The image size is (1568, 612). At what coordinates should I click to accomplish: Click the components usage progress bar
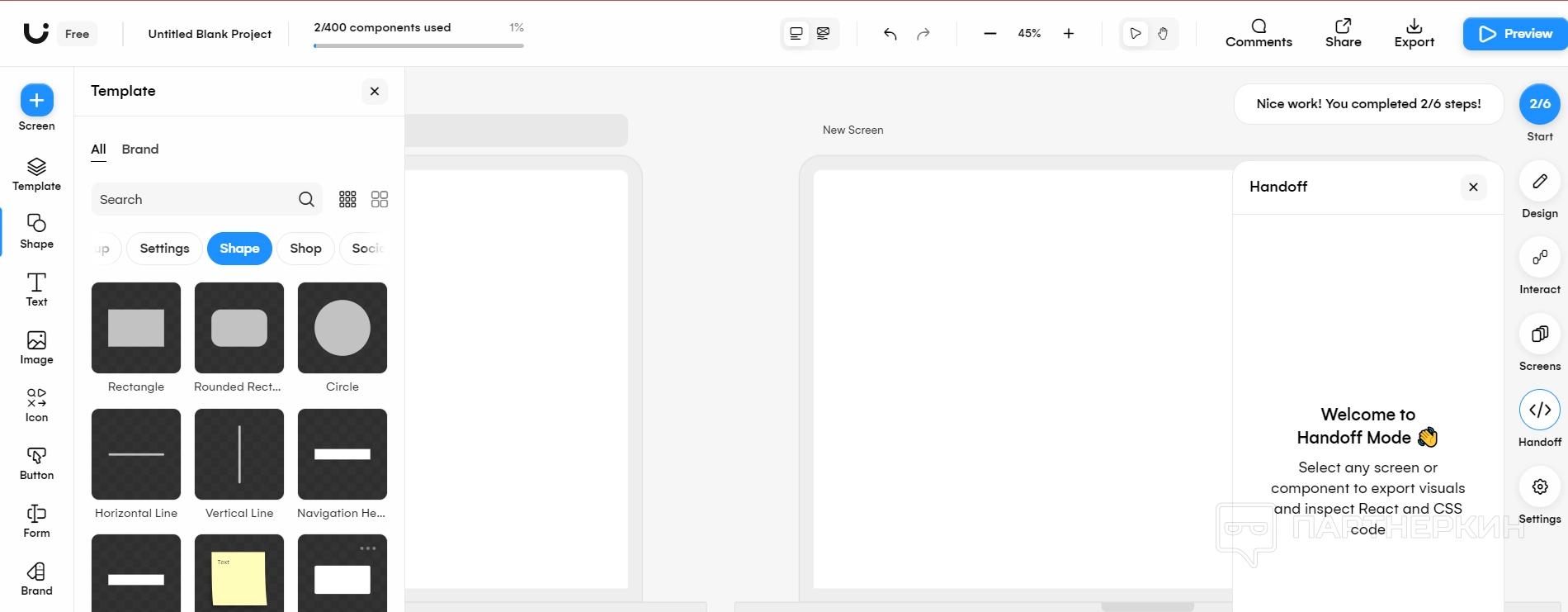pyautogui.click(x=418, y=45)
